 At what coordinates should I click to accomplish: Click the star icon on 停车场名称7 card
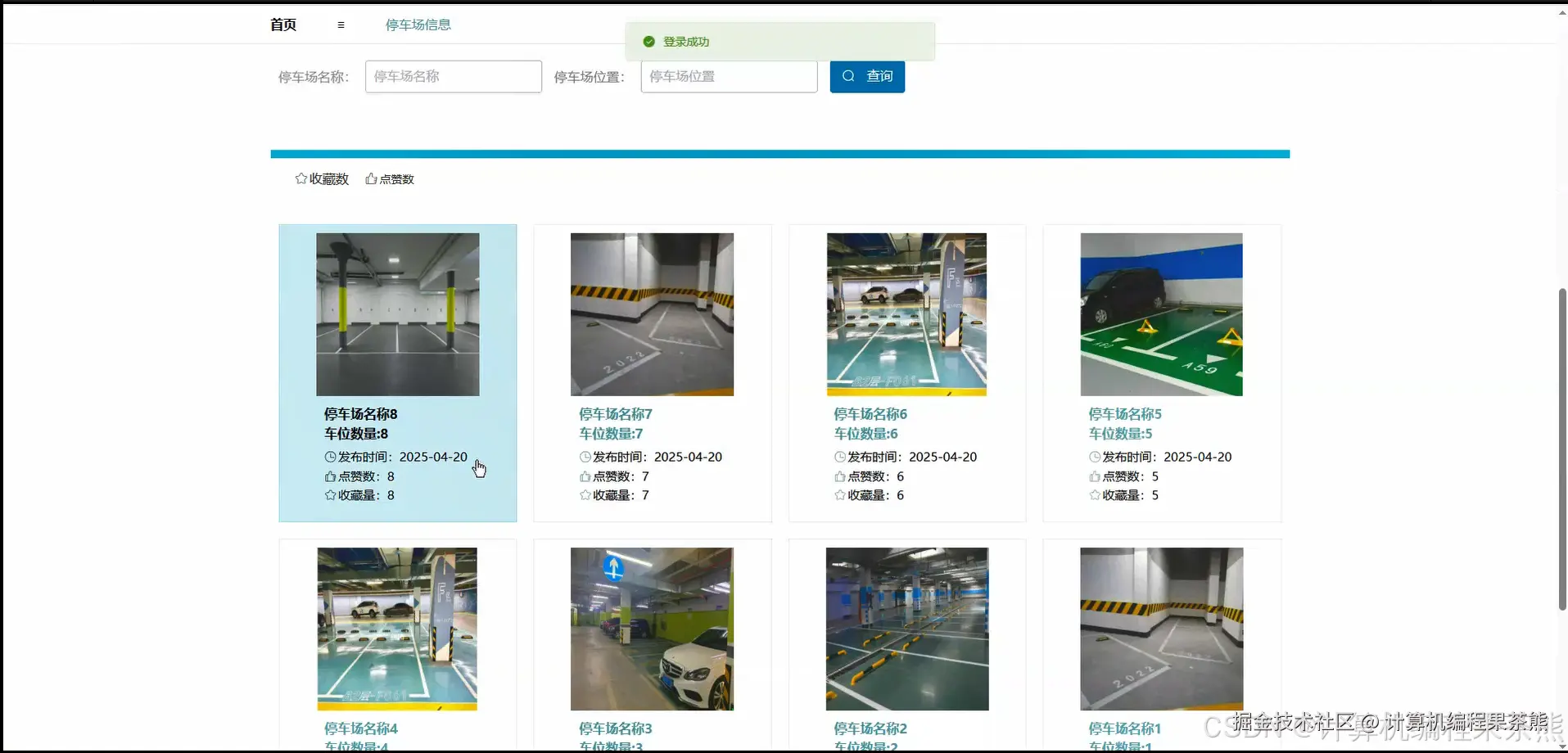585,495
